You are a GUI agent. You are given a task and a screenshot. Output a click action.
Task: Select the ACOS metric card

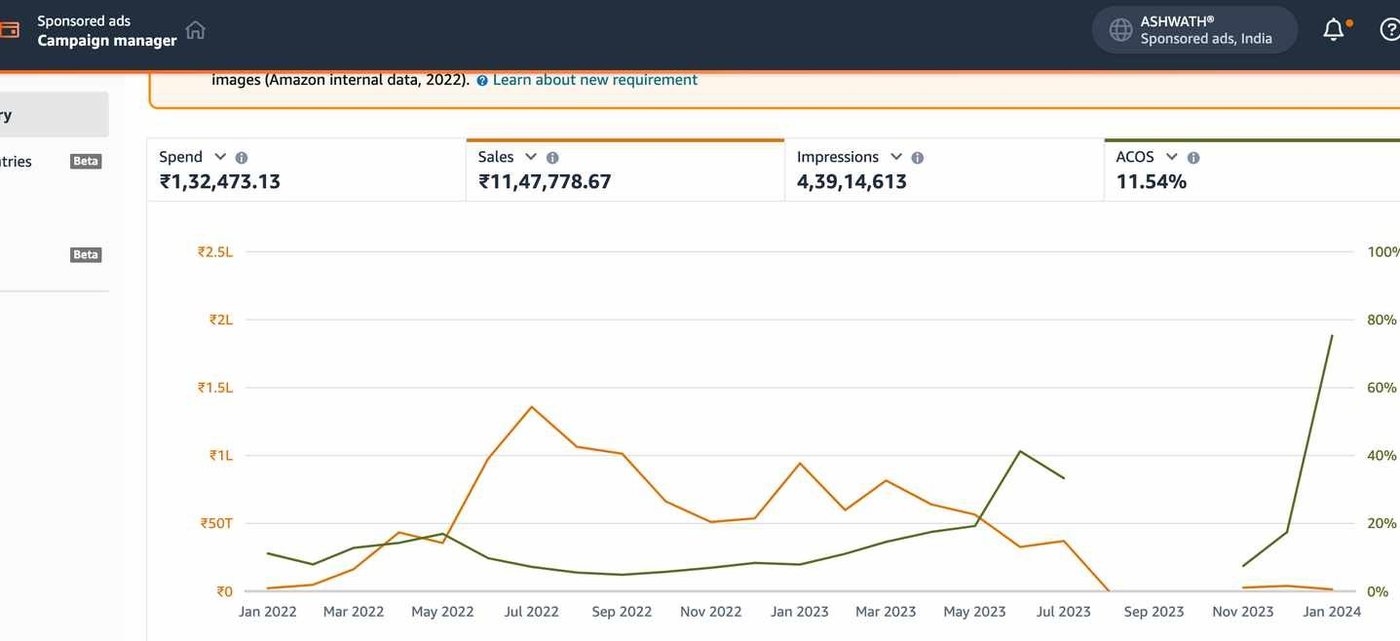[x=1252, y=170]
